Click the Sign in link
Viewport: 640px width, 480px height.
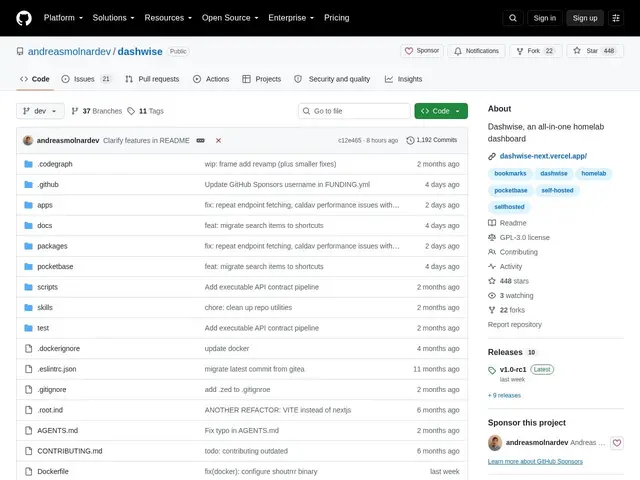[x=544, y=18]
